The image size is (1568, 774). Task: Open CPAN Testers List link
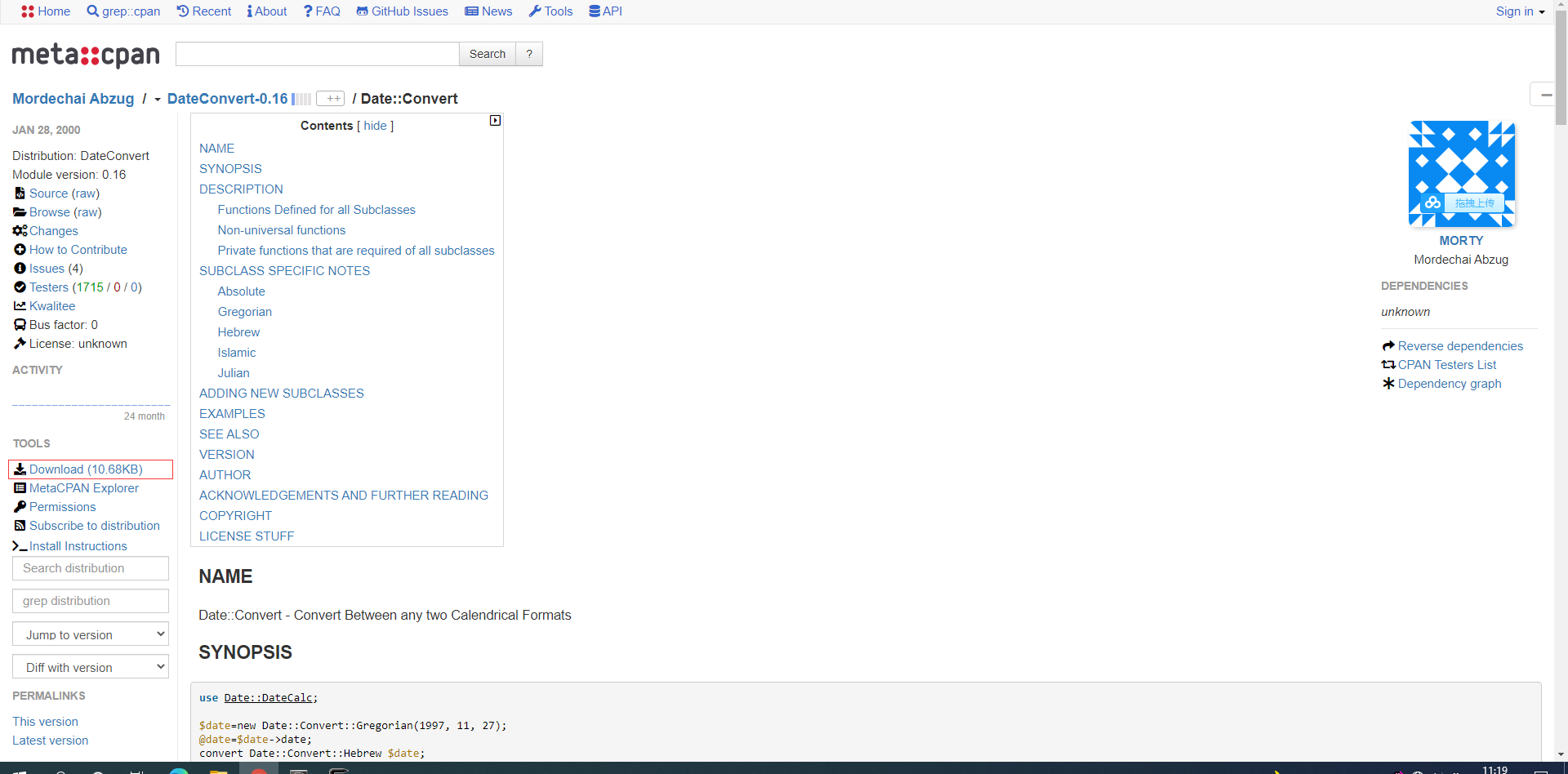pyautogui.click(x=1447, y=365)
